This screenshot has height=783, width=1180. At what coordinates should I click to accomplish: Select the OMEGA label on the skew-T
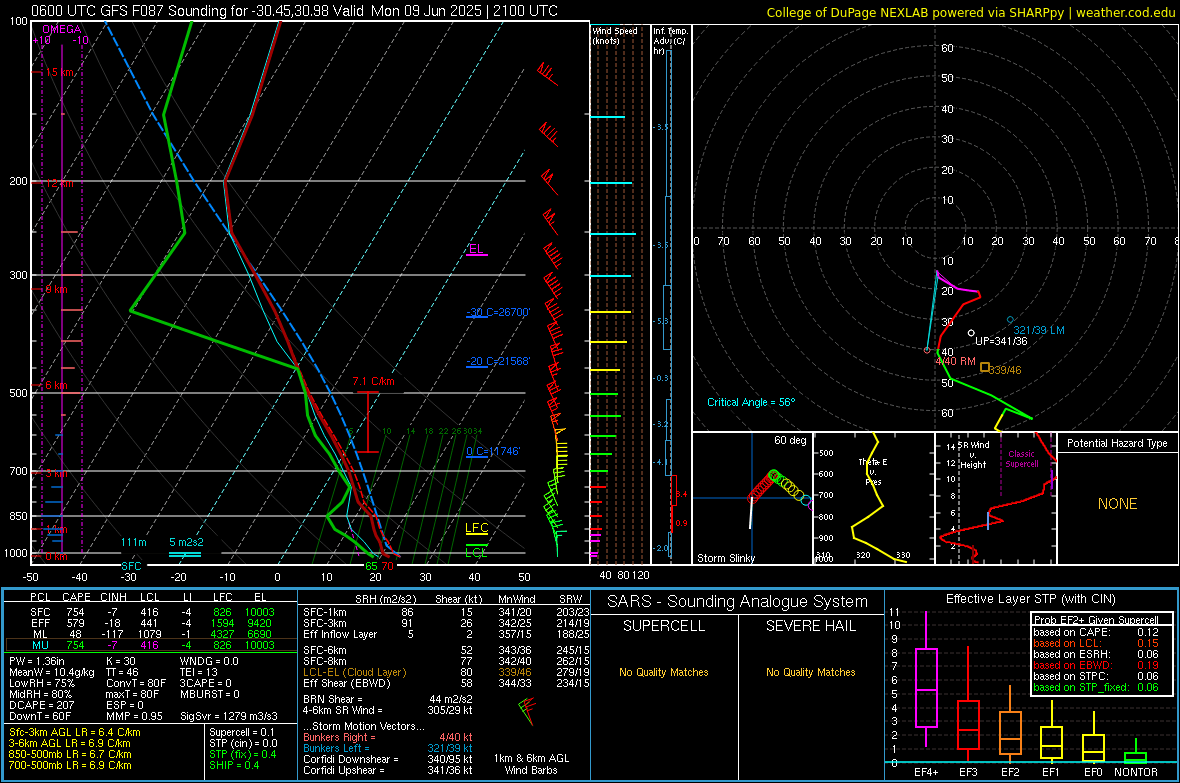(62, 29)
